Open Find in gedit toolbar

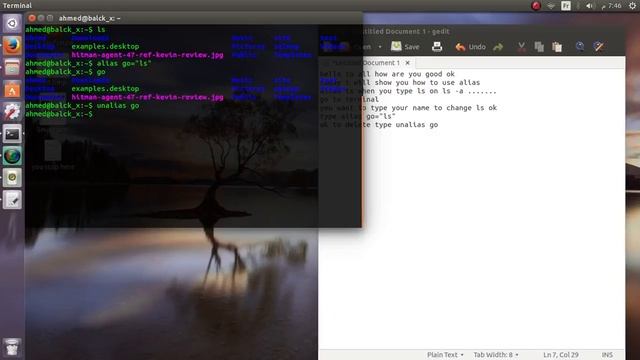[x=580, y=47]
